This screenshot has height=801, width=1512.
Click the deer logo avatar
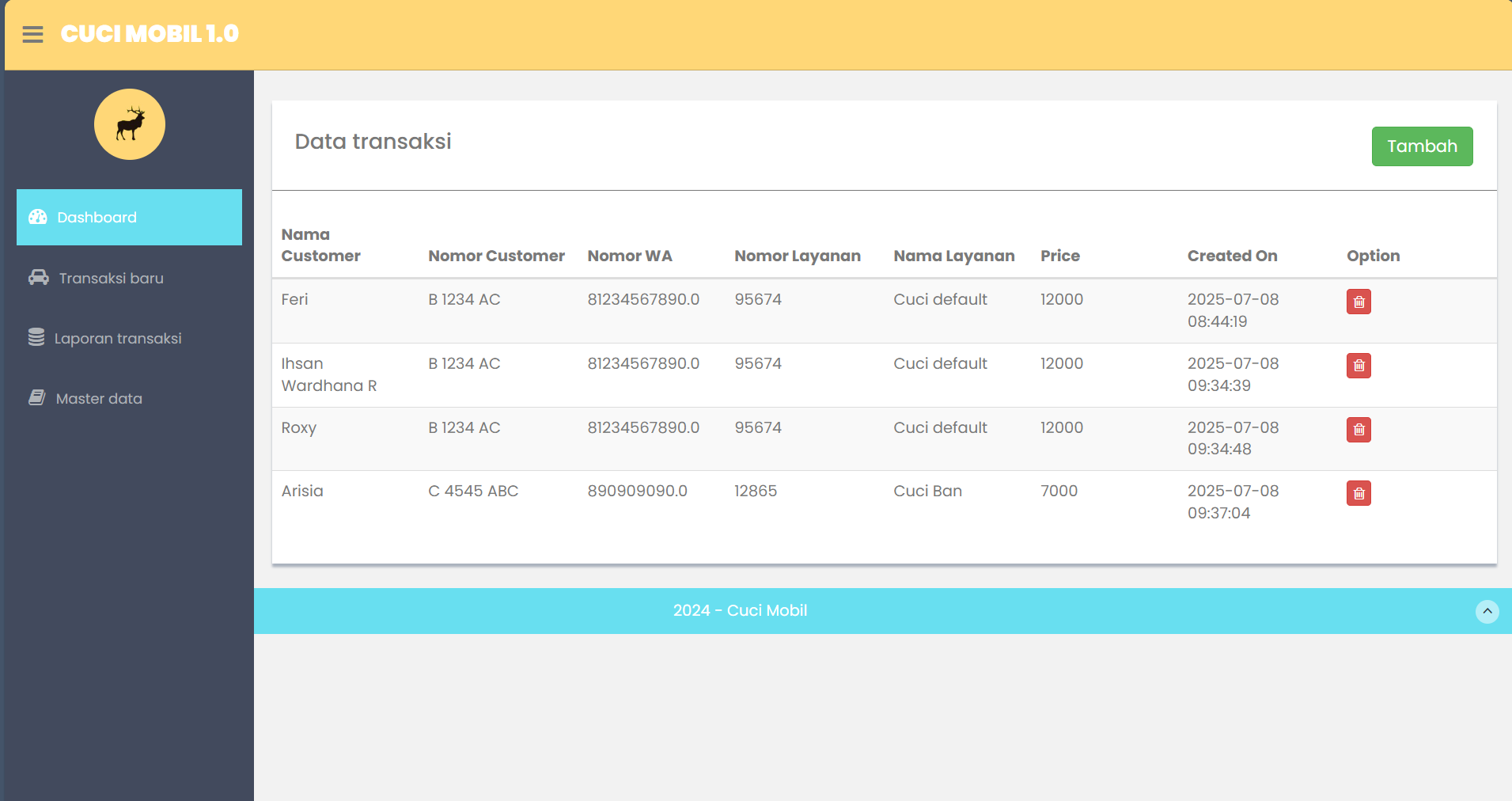[130, 124]
